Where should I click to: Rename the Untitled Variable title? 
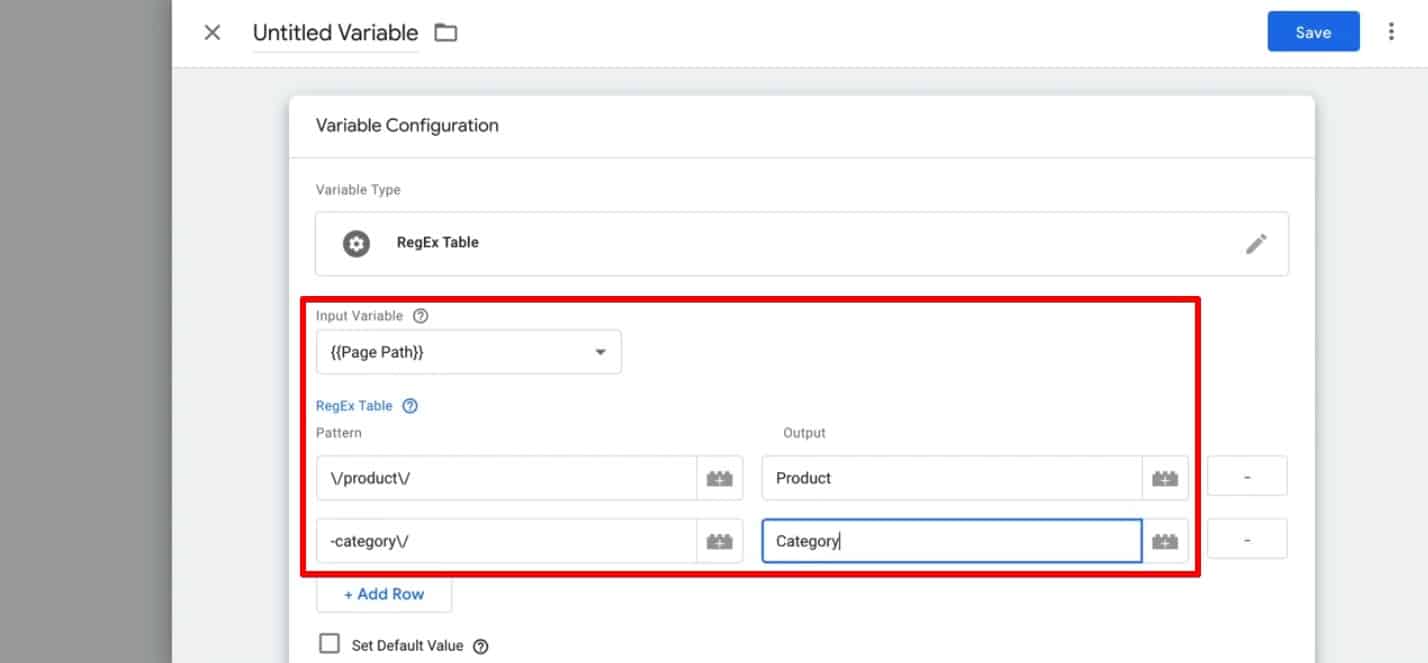tap(335, 32)
